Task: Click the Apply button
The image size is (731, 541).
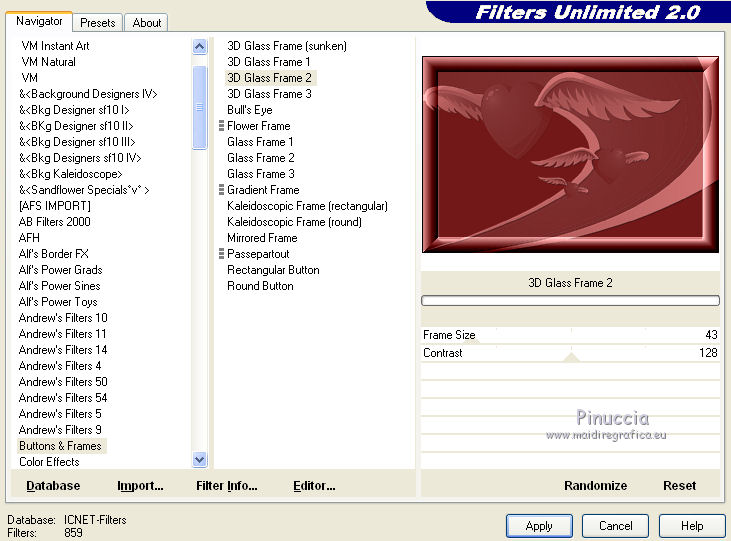Action: click(539, 526)
